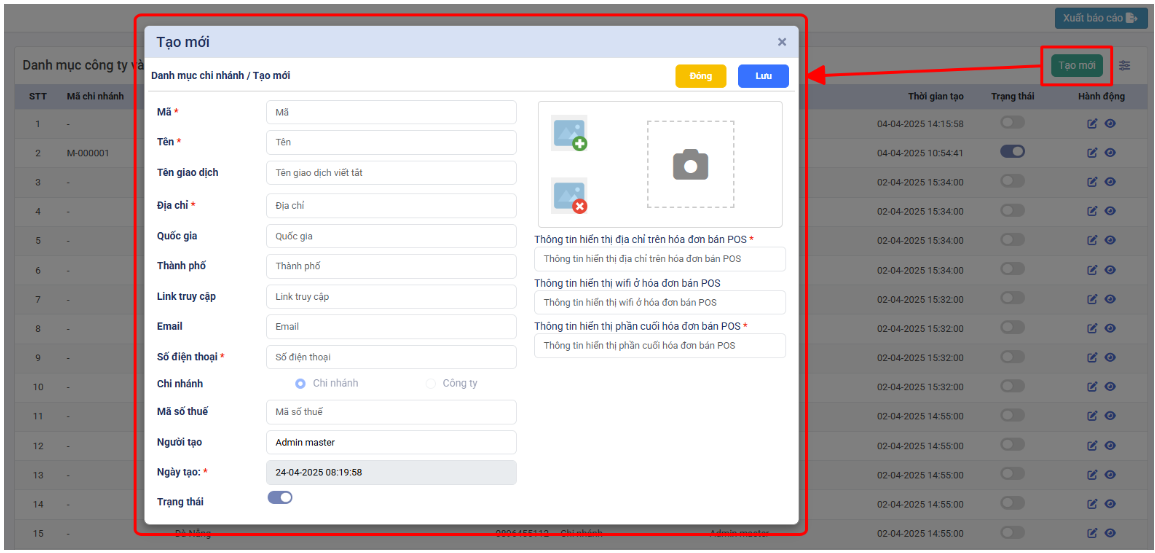Click the view eye icon in row 2

tap(1110, 153)
